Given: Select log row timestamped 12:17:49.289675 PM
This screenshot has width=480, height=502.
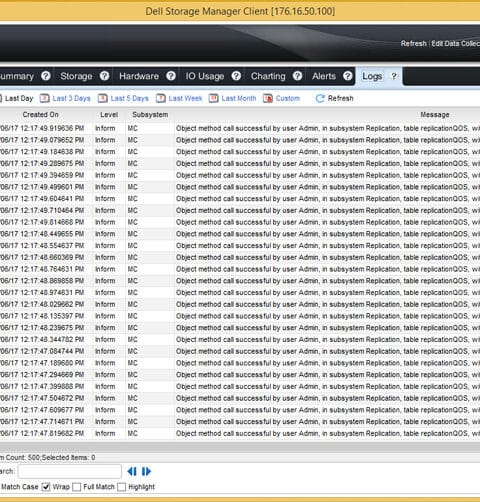Looking at the screenshot, I should tap(240, 164).
